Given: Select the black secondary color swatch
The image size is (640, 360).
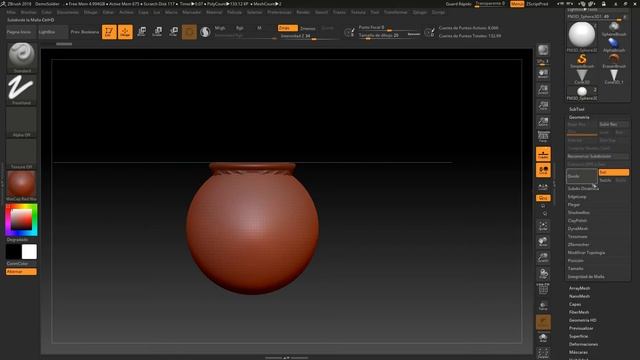Looking at the screenshot, I should [13, 252].
